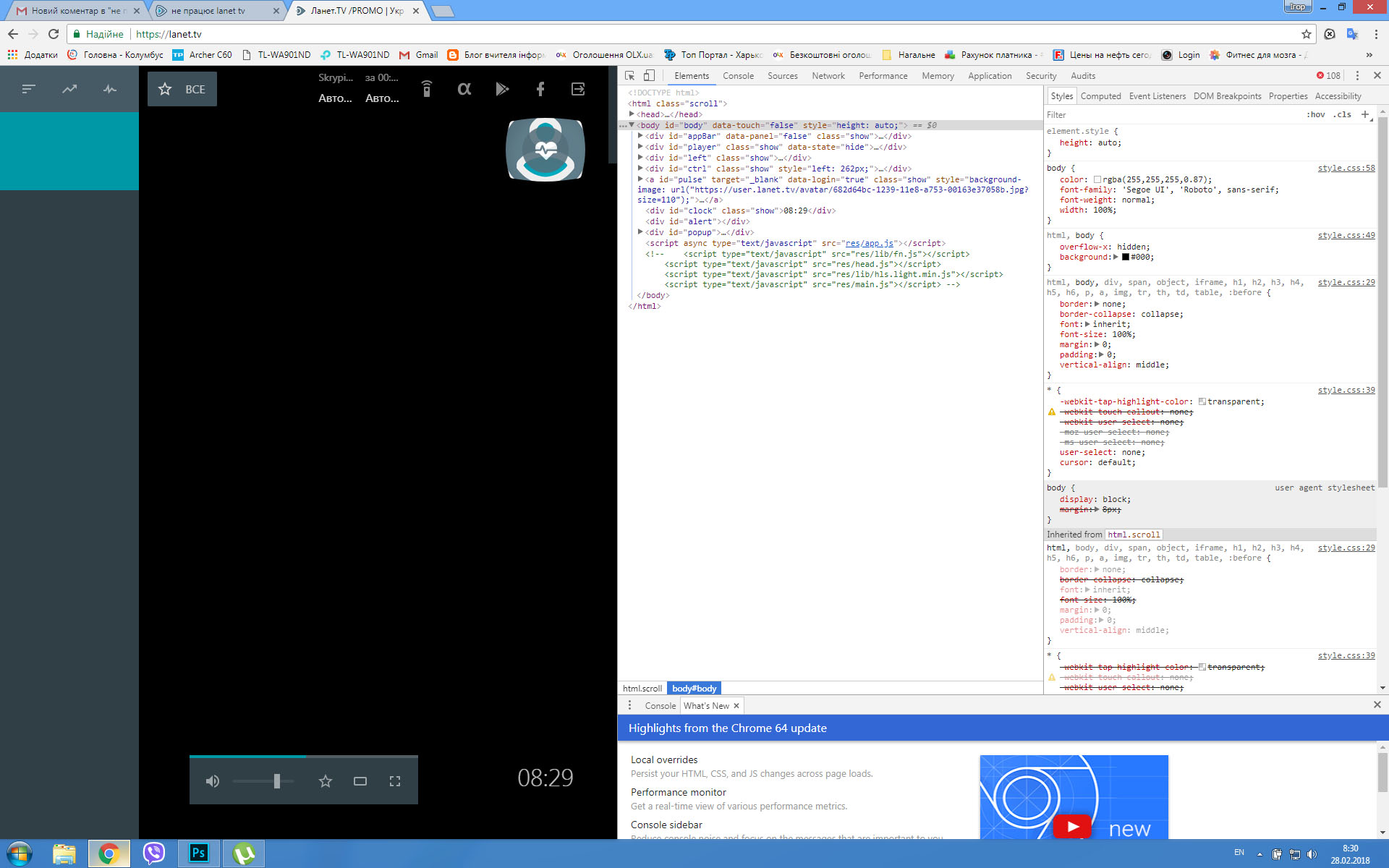This screenshot has width=1389, height=868.
Task: Toggle the .cls class editor
Action: [1342, 114]
